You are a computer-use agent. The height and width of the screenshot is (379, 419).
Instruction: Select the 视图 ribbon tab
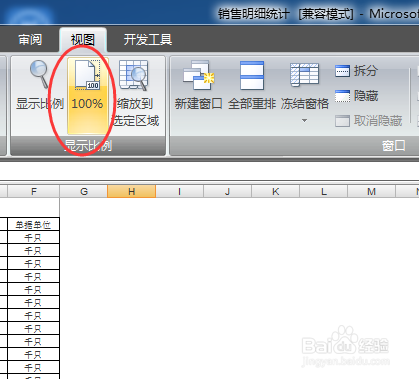click(83, 40)
